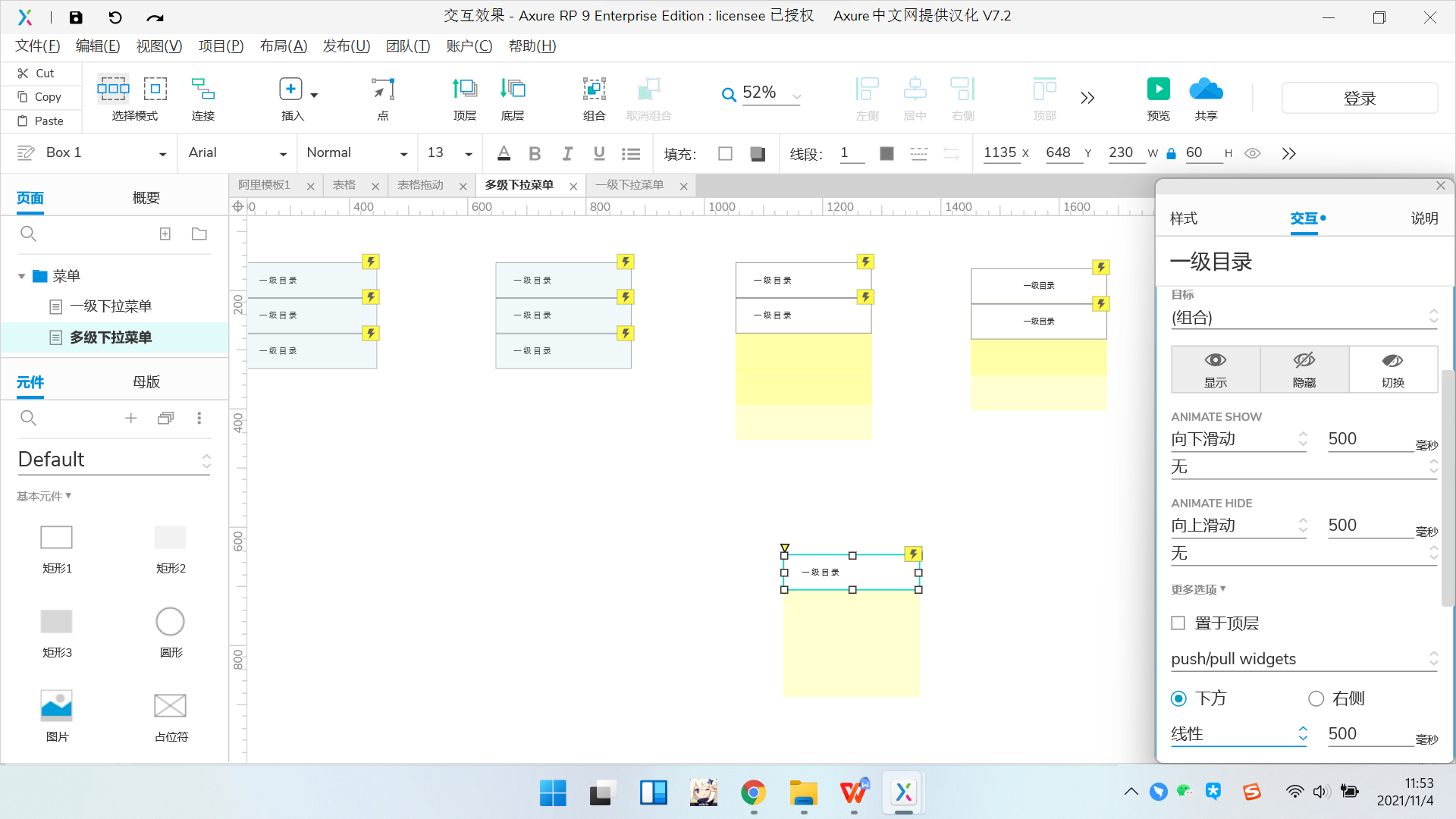Image resolution: width=1456 pixels, height=819 pixels.
Task: Toggle bold text formatting
Action: coord(535,154)
